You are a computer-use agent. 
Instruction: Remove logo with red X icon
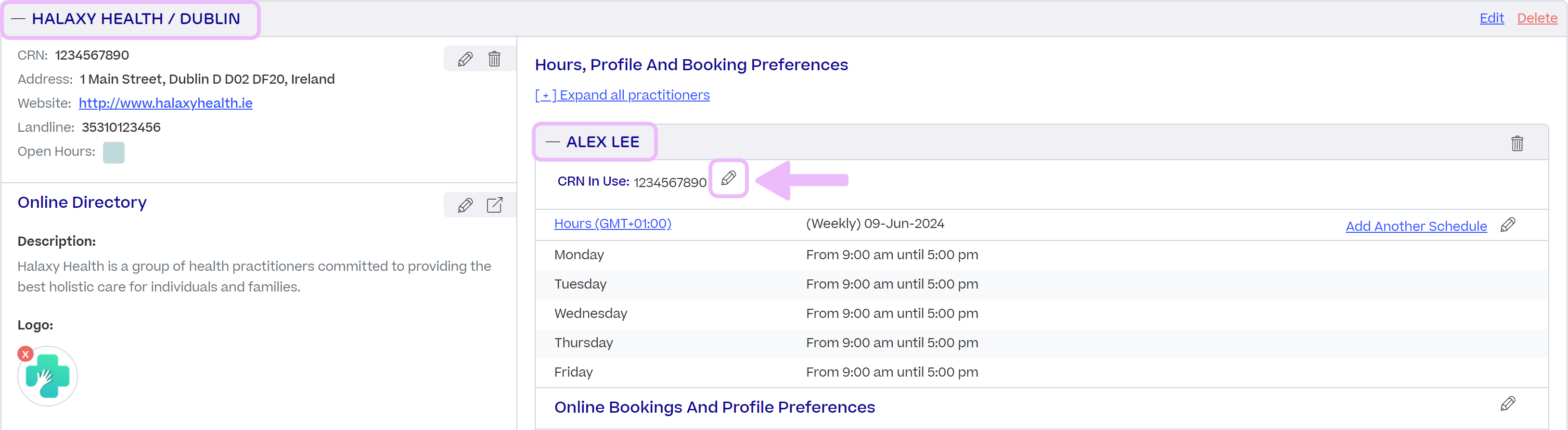click(26, 354)
